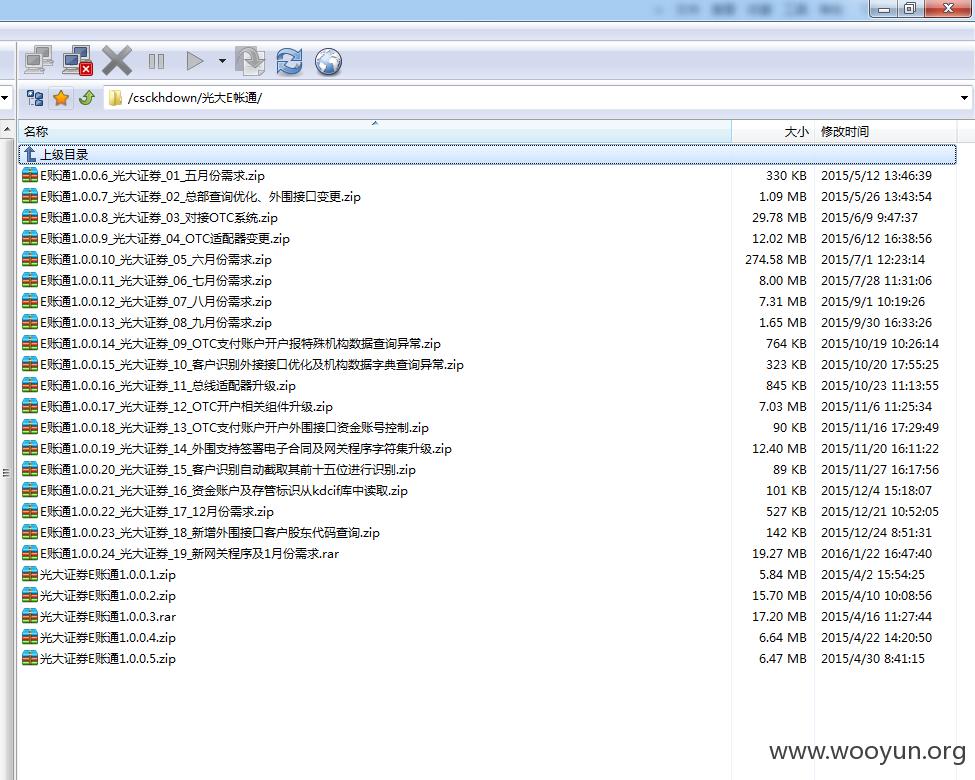This screenshot has height=780, width=975.
Task: Click the globe browser icon
Action: pos(328,61)
